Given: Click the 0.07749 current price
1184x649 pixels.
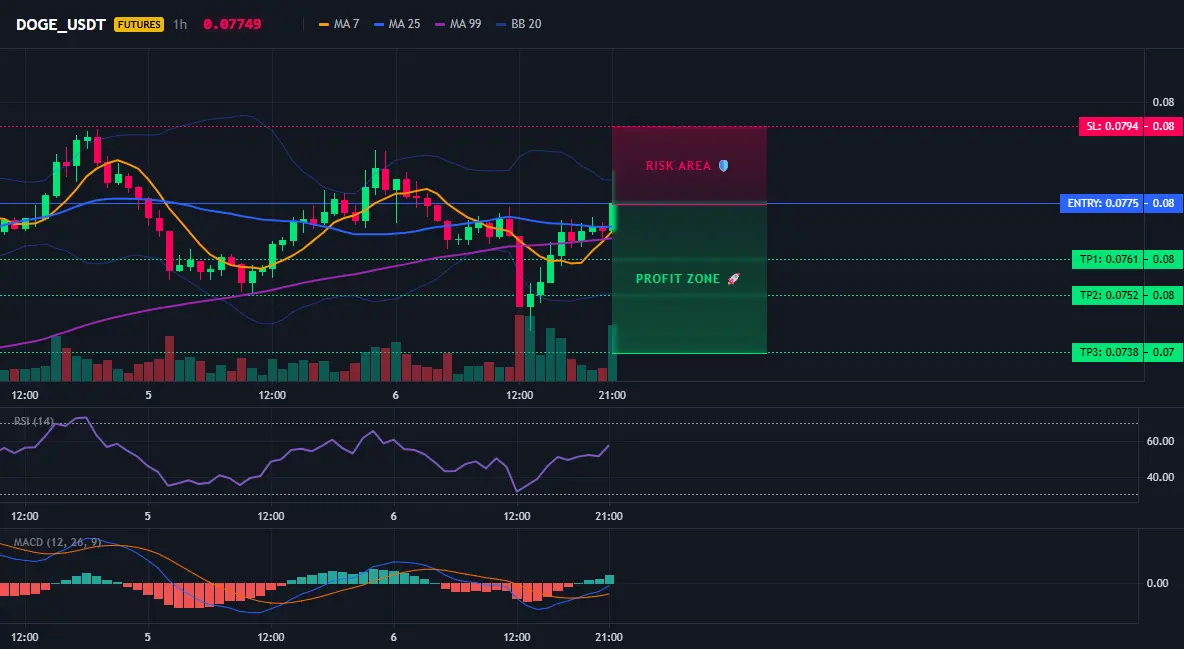Looking at the screenshot, I should (x=233, y=24).
